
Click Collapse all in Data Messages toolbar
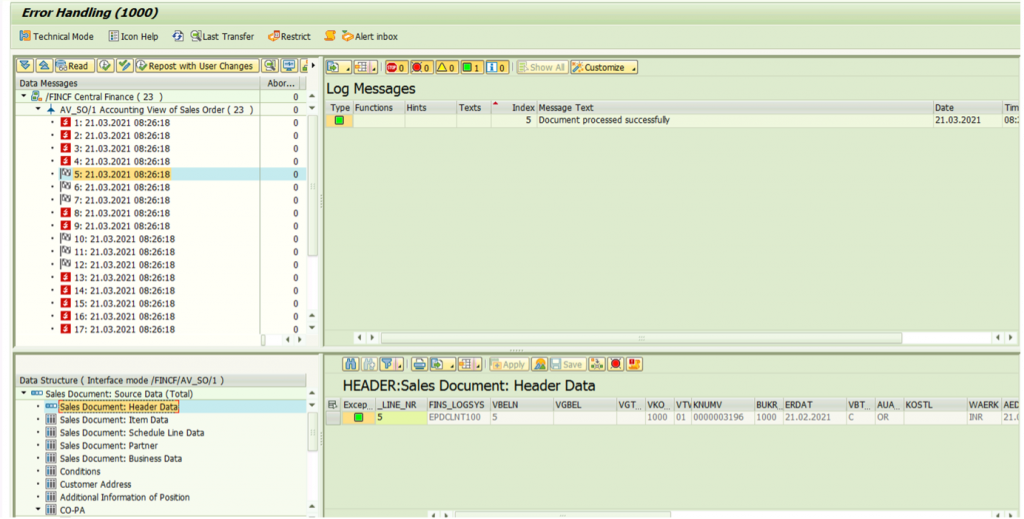pyautogui.click(x=43, y=66)
